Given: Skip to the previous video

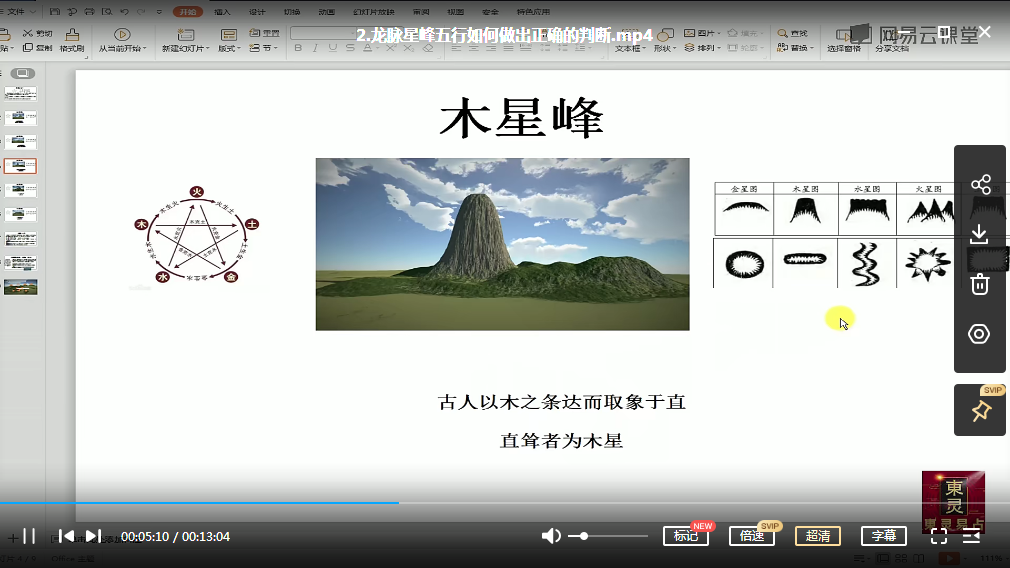Looking at the screenshot, I should point(66,536).
